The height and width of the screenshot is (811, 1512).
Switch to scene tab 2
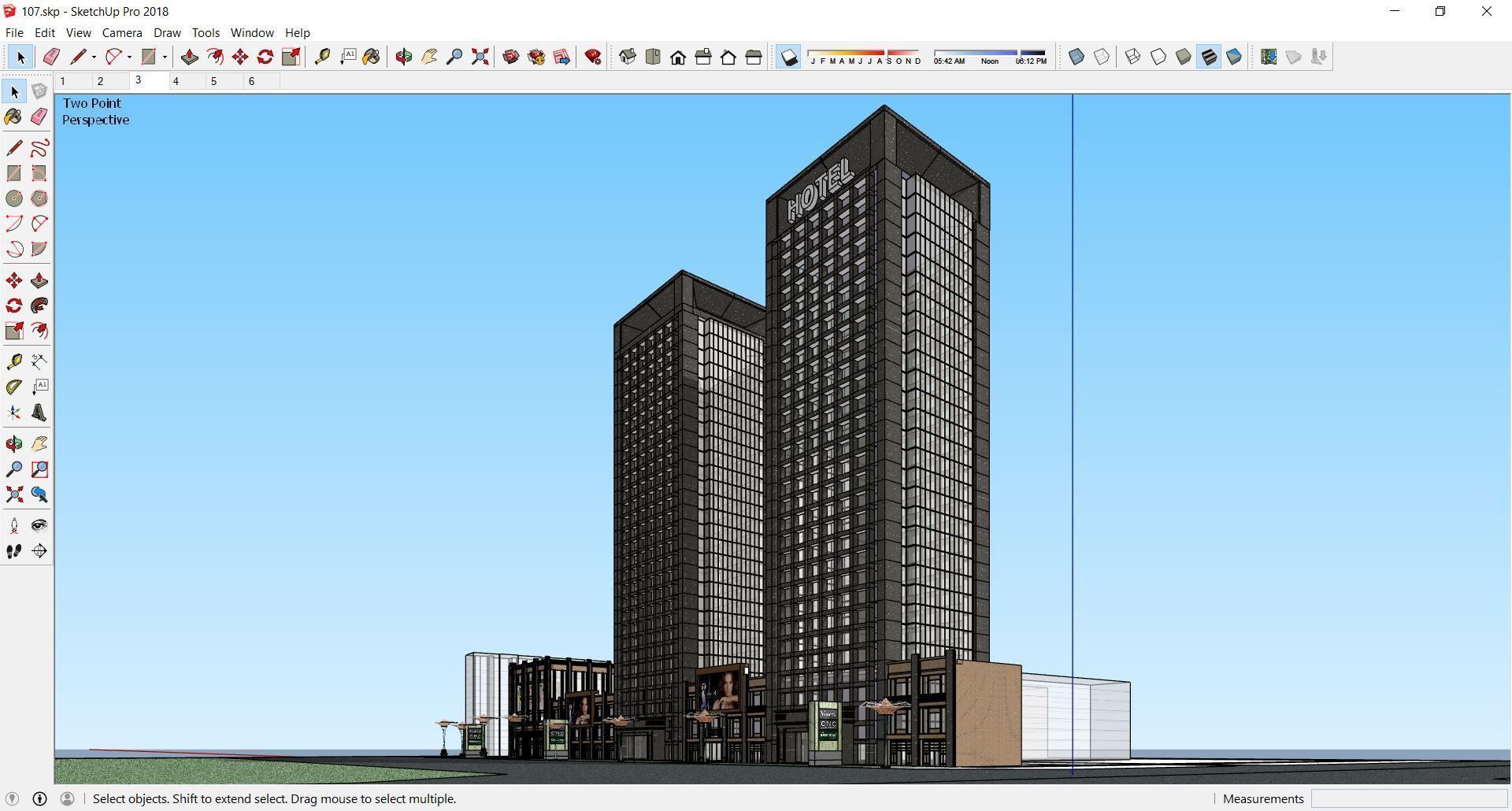click(110, 81)
